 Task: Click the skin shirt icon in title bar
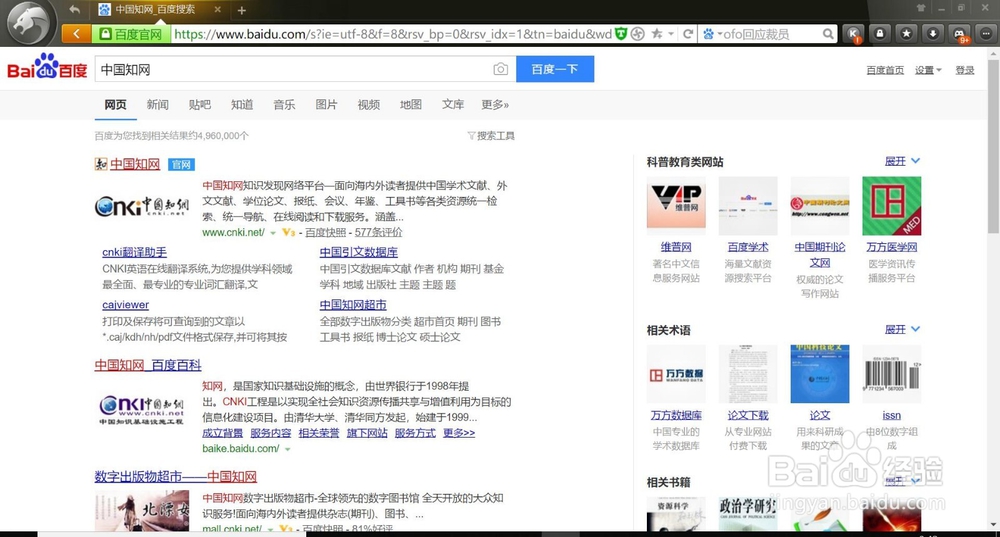coord(921,8)
